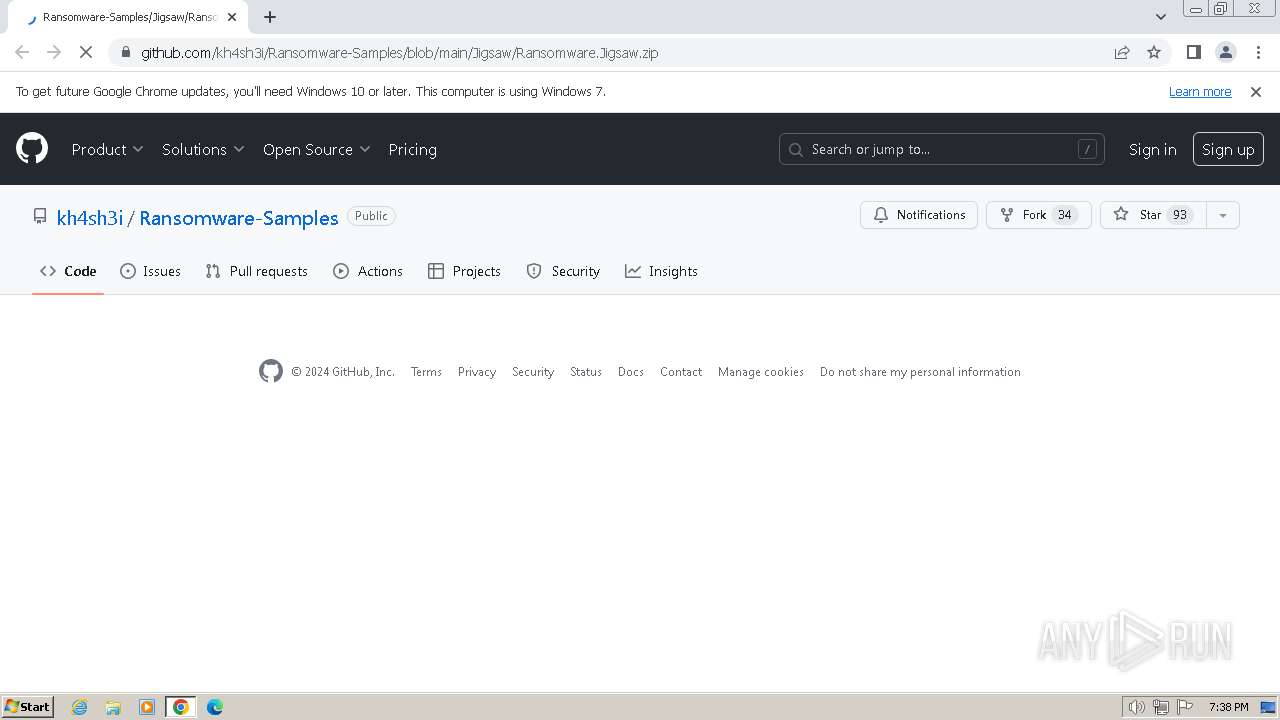Click the volume speaker tray icon
Viewport: 1280px width, 720px height.
pyautogui.click(x=1137, y=707)
